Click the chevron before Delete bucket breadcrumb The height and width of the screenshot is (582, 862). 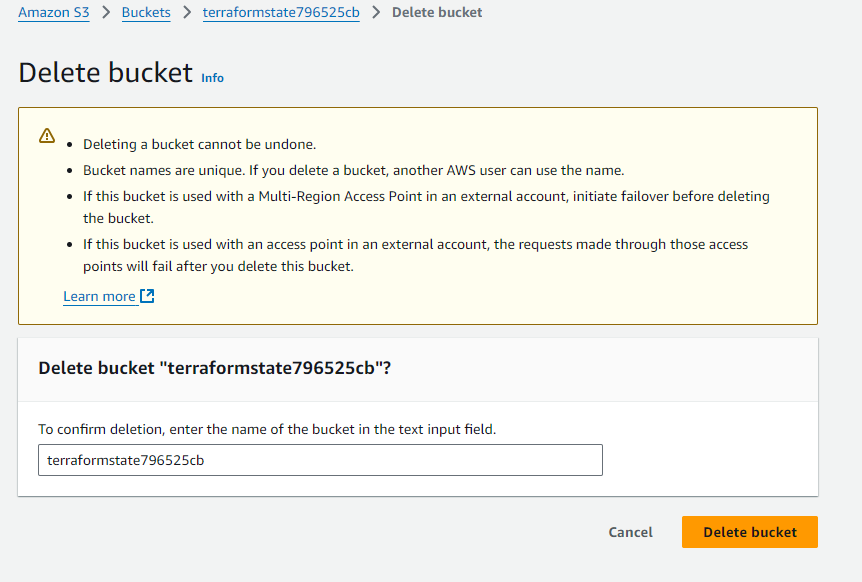click(376, 12)
